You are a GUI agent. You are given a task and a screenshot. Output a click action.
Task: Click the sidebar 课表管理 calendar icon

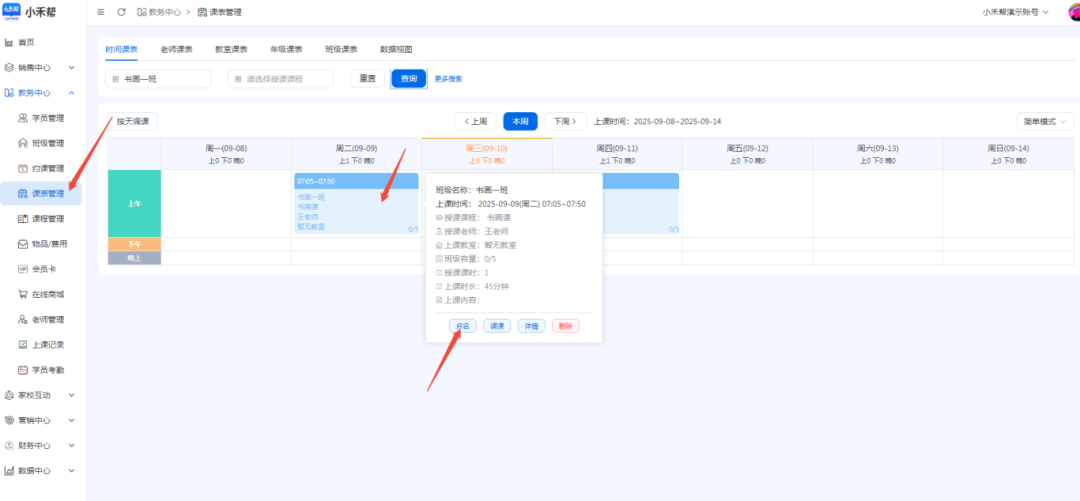(23, 194)
